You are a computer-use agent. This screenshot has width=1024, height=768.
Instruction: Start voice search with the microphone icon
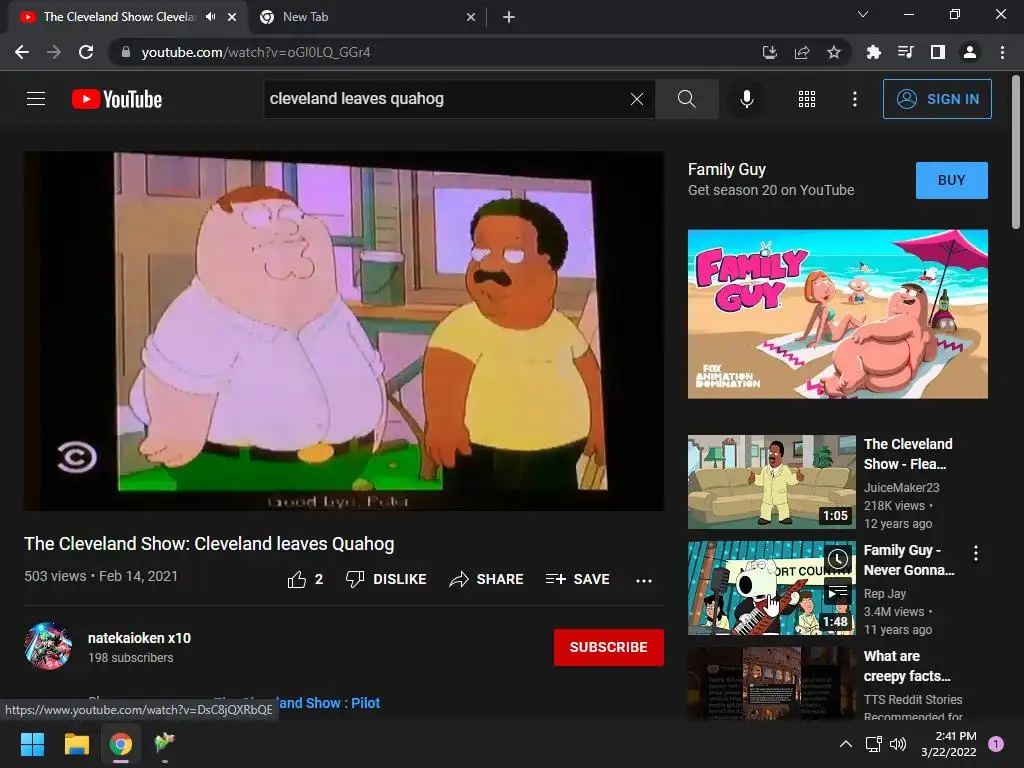pos(746,99)
